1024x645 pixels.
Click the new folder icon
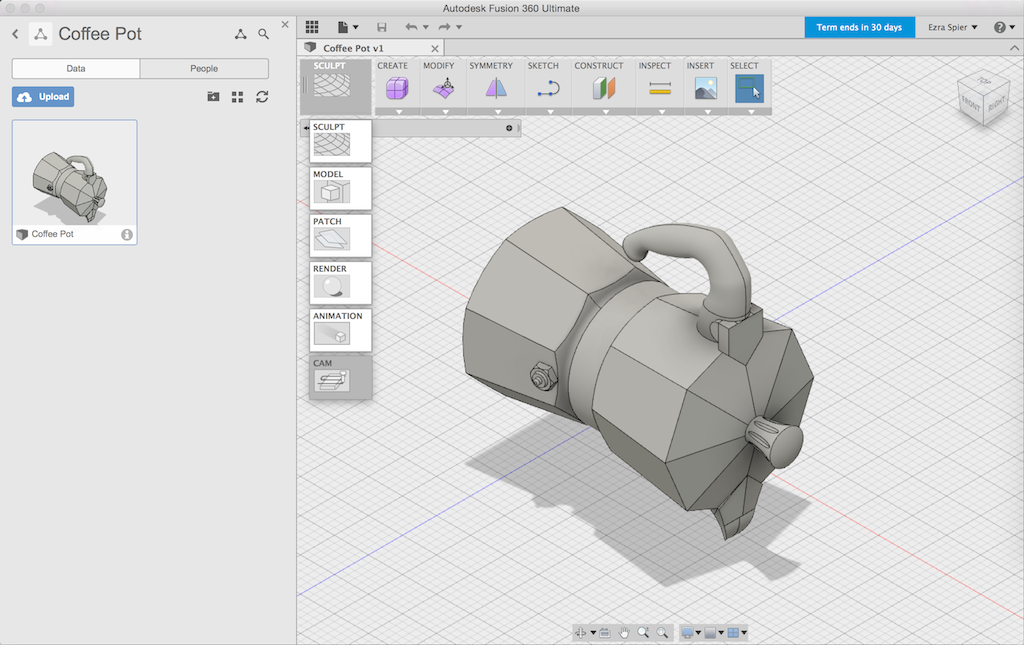213,97
